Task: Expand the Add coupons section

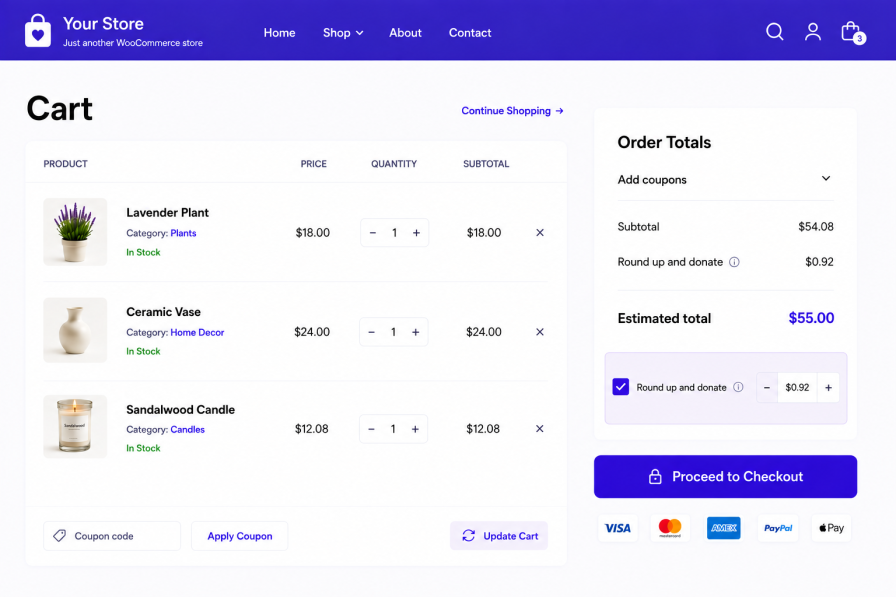Action: 725,179
